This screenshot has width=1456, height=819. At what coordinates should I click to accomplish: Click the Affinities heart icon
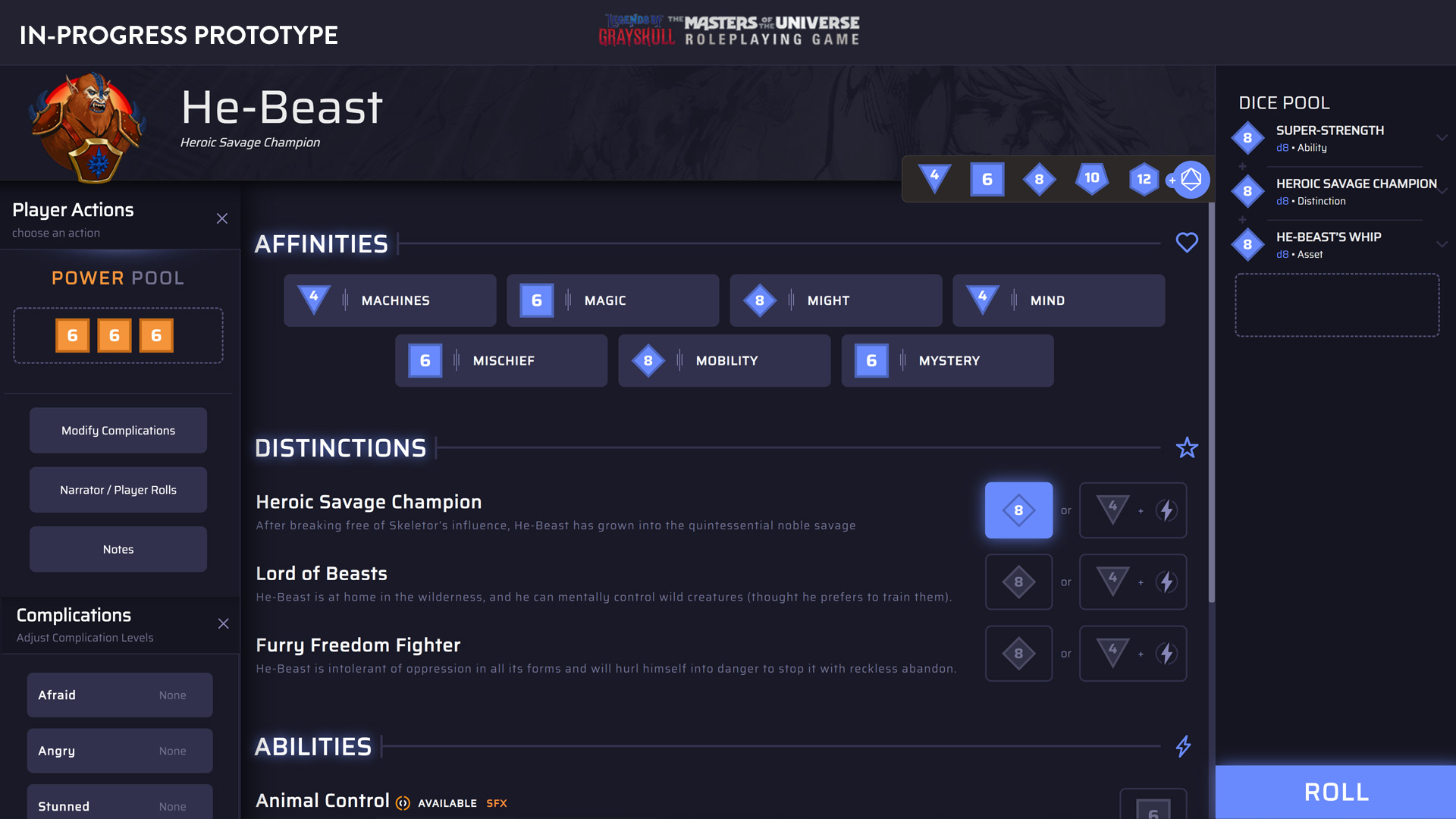(1186, 243)
